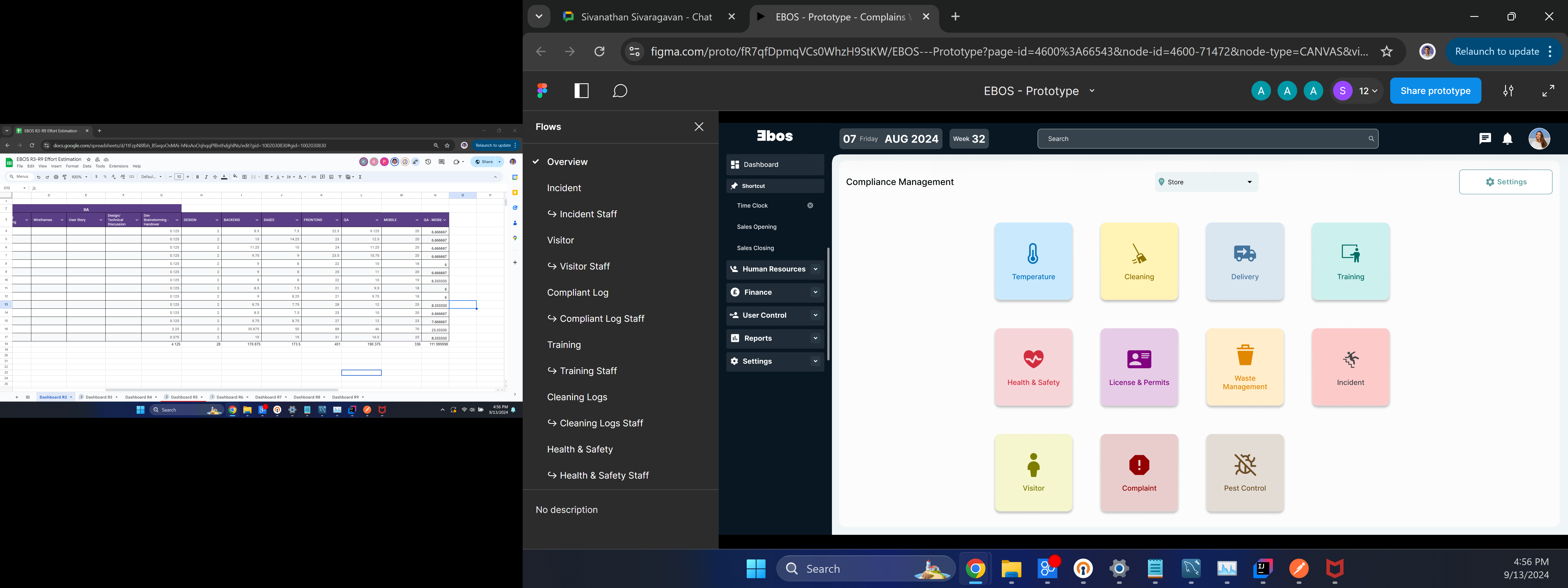Open the Delivery card with truck icon

pyautogui.click(x=1245, y=261)
